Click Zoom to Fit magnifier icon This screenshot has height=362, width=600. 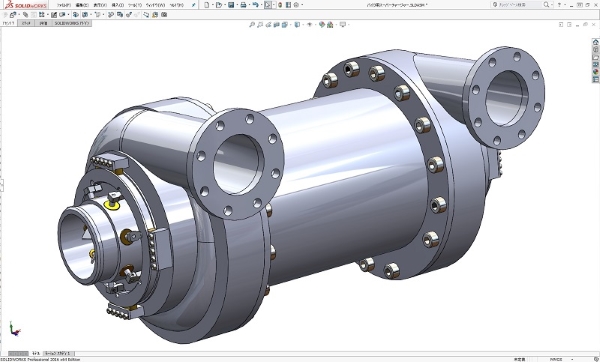tap(252, 24)
